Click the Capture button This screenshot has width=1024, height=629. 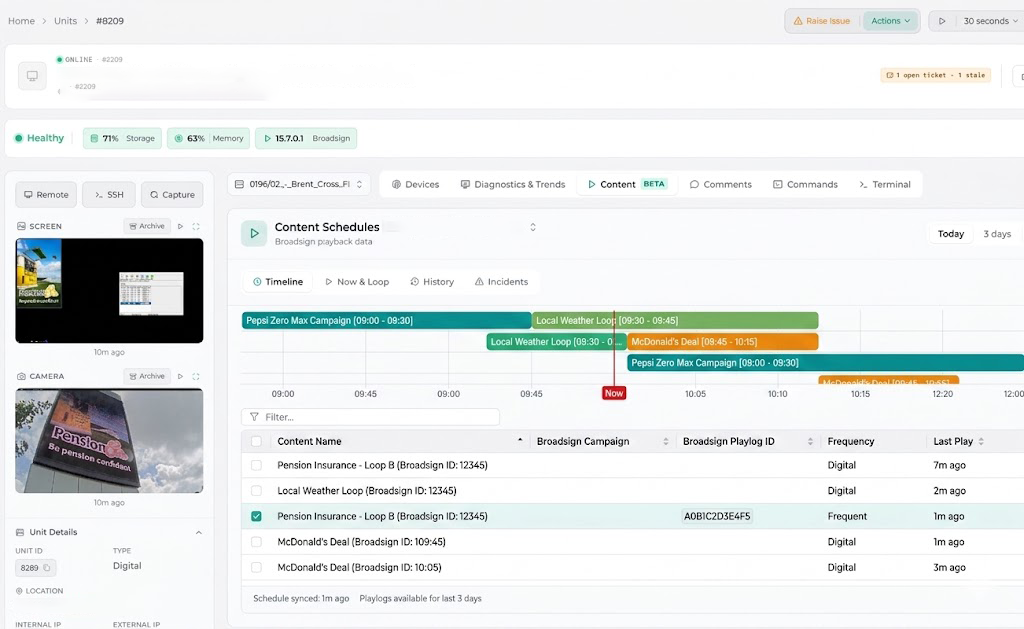[172, 195]
